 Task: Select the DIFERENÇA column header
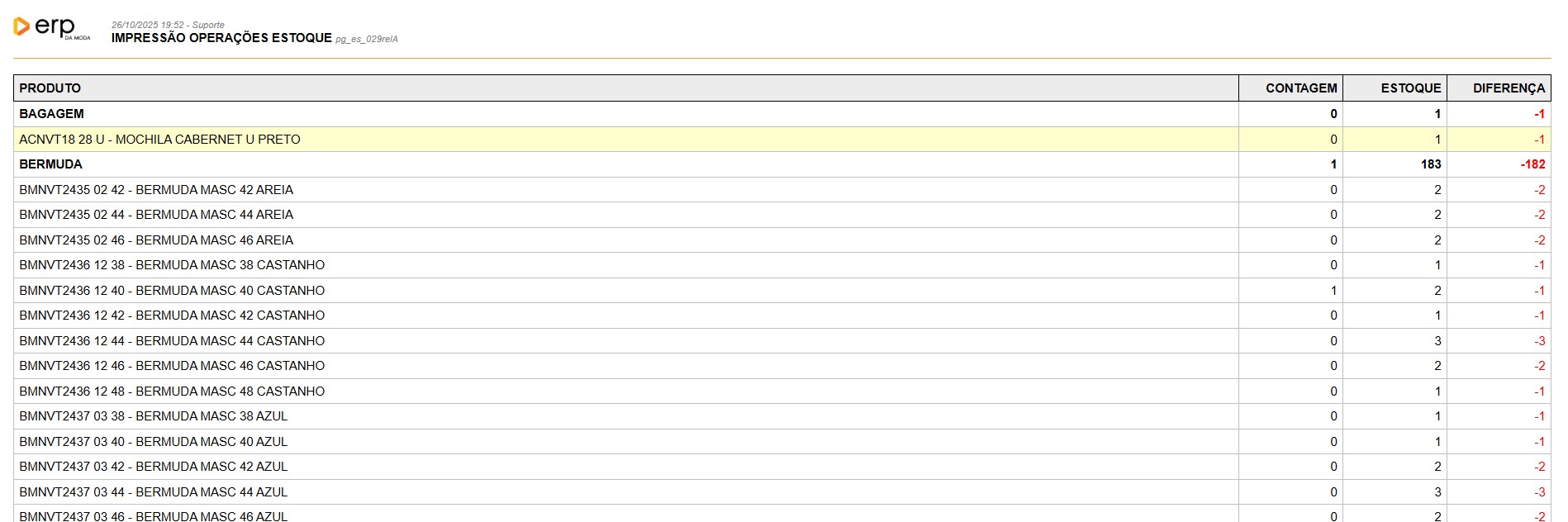[1508, 88]
